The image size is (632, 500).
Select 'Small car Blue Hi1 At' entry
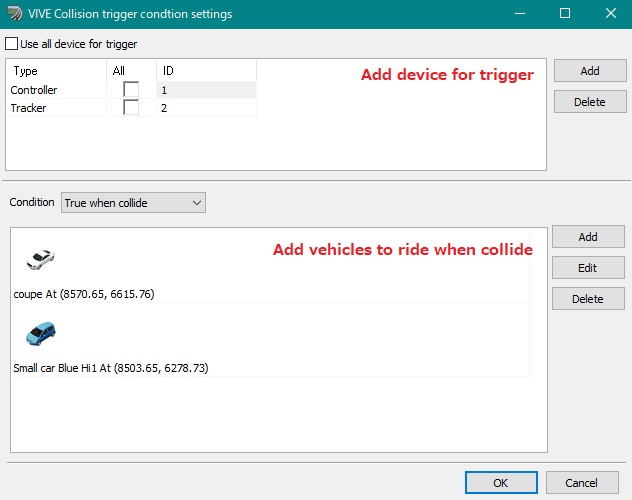coord(271,340)
